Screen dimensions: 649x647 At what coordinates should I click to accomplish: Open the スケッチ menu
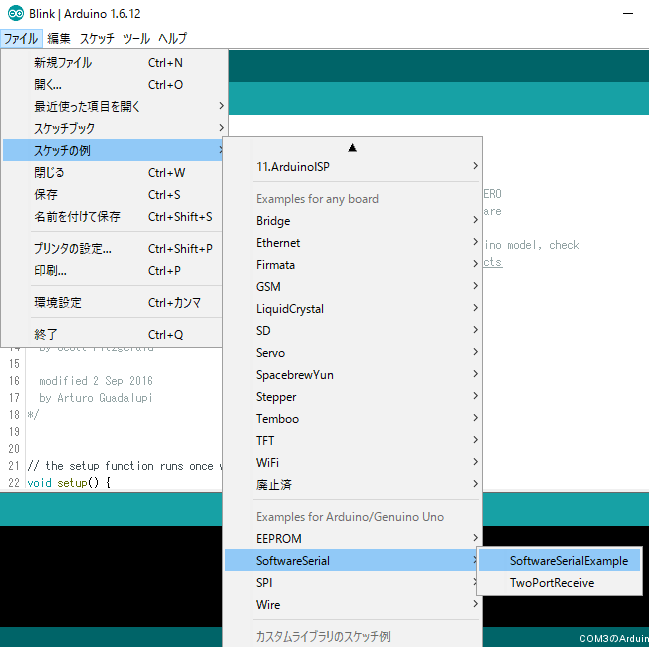click(x=97, y=39)
